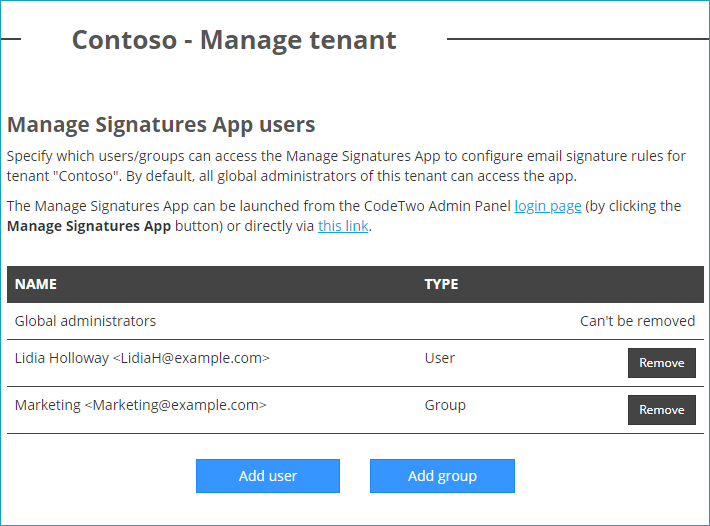Click the NAME column header
The width and height of the screenshot is (710, 526).
click(36, 284)
